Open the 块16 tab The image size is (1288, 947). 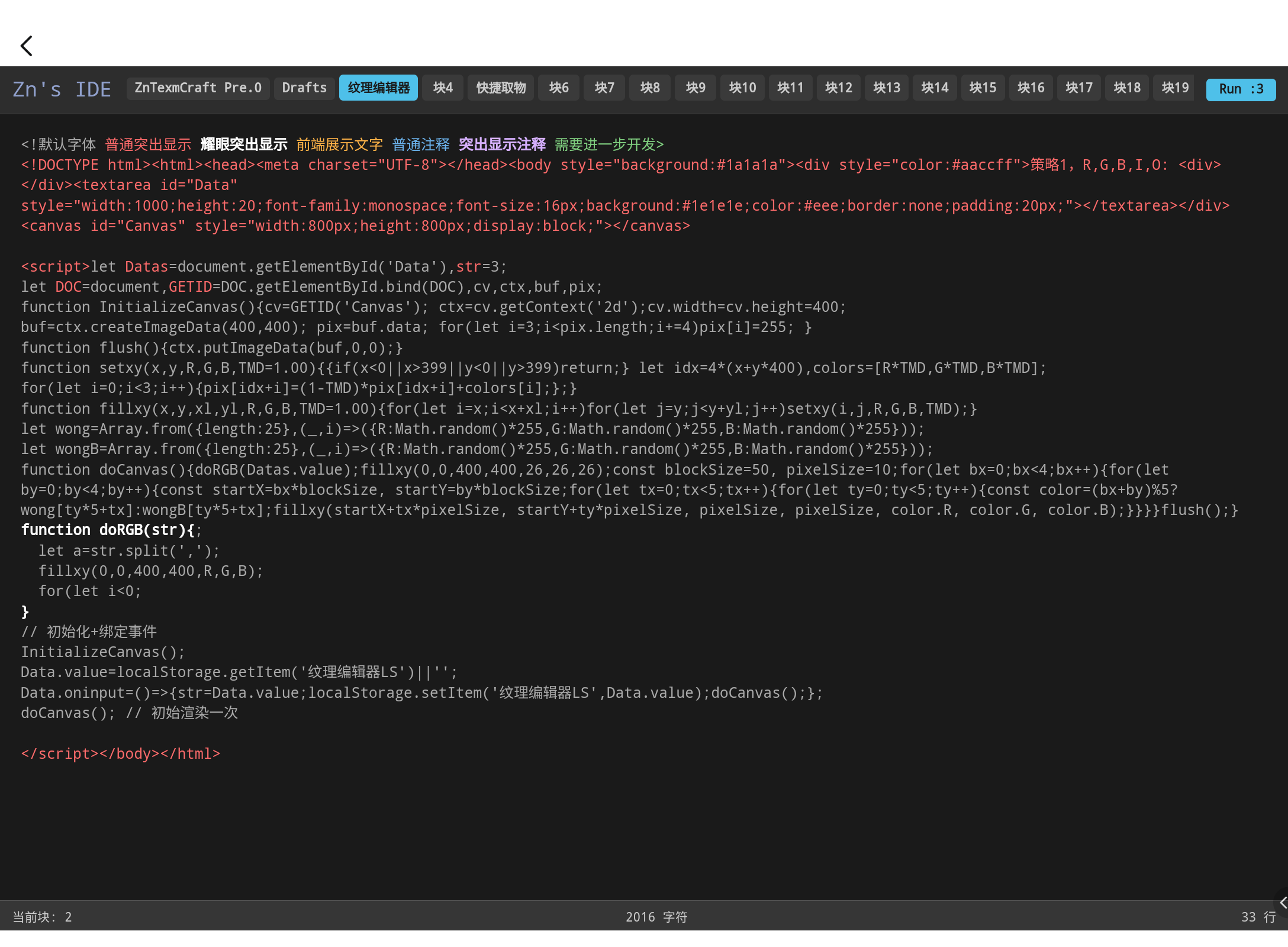(1031, 88)
